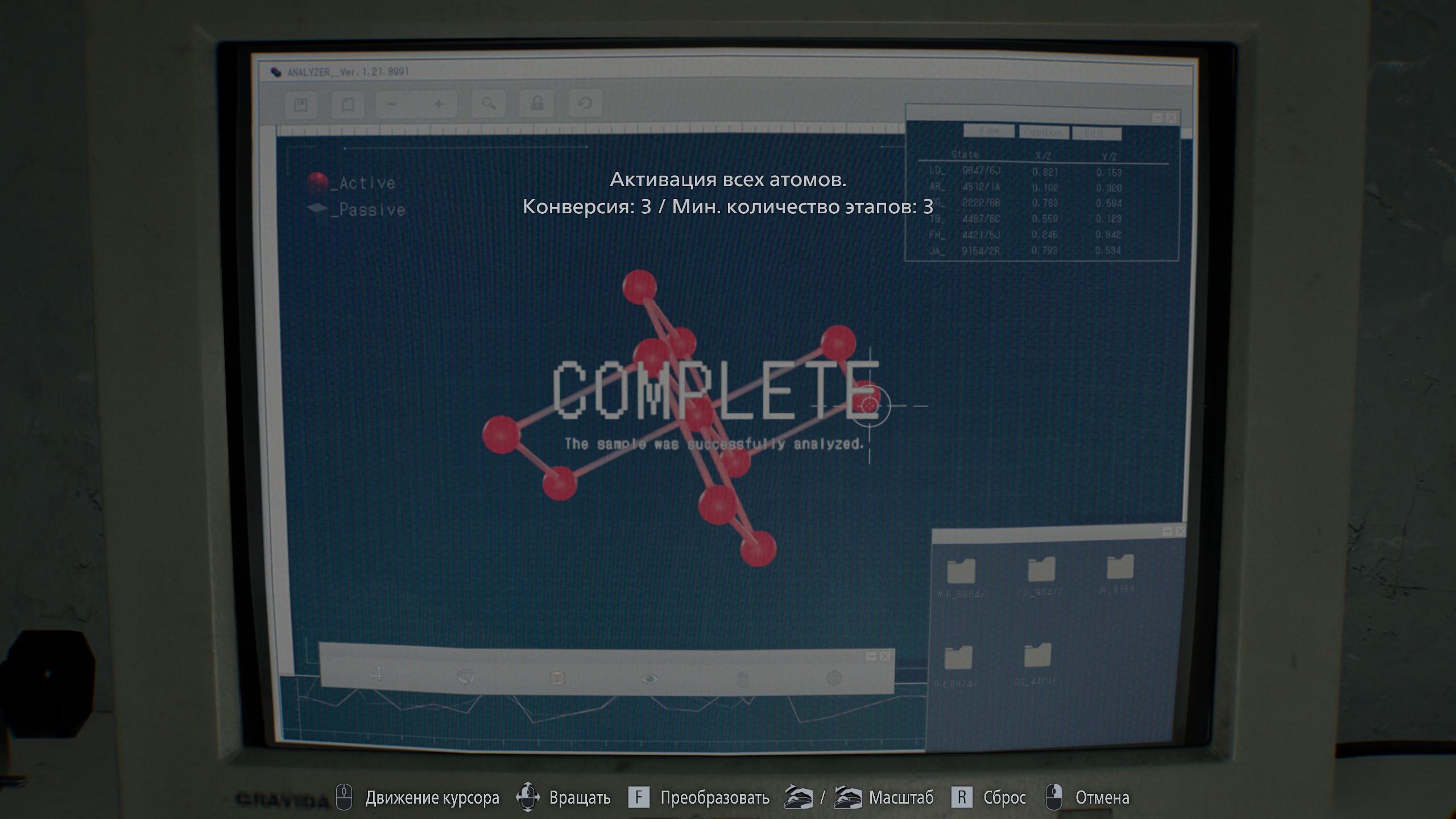Click the magnifying glass search icon
1456x819 pixels.
[489, 104]
